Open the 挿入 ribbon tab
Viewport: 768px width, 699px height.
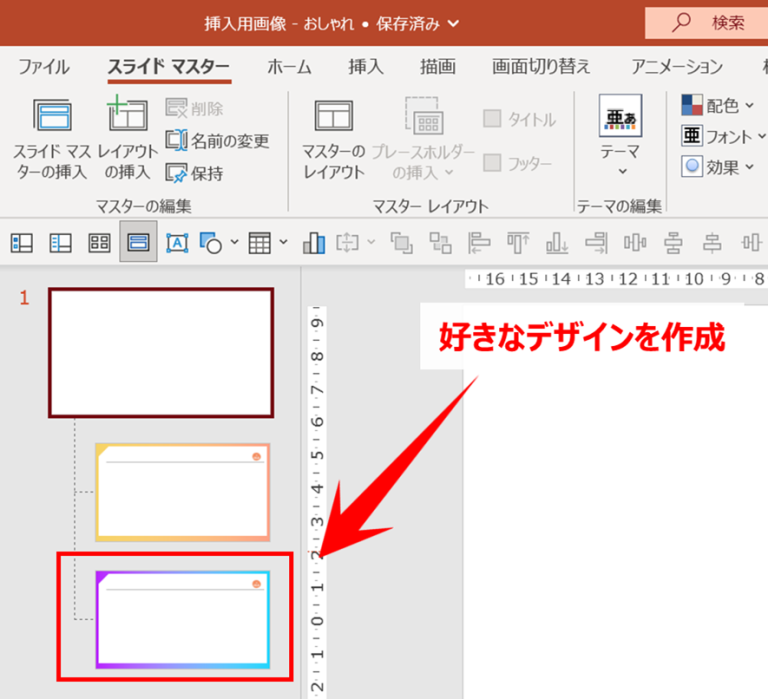365,66
